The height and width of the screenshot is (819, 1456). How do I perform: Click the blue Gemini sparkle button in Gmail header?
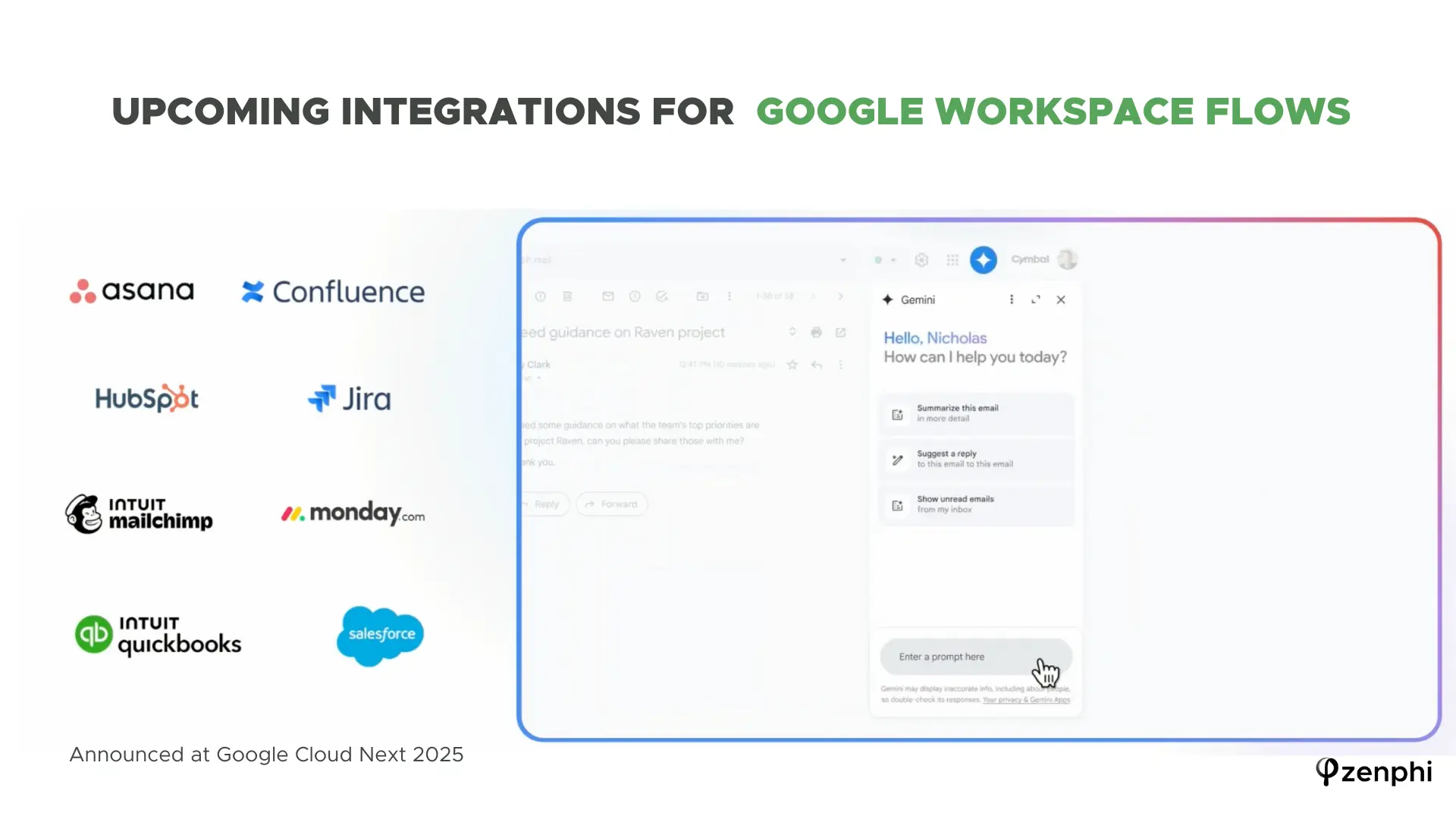point(984,260)
